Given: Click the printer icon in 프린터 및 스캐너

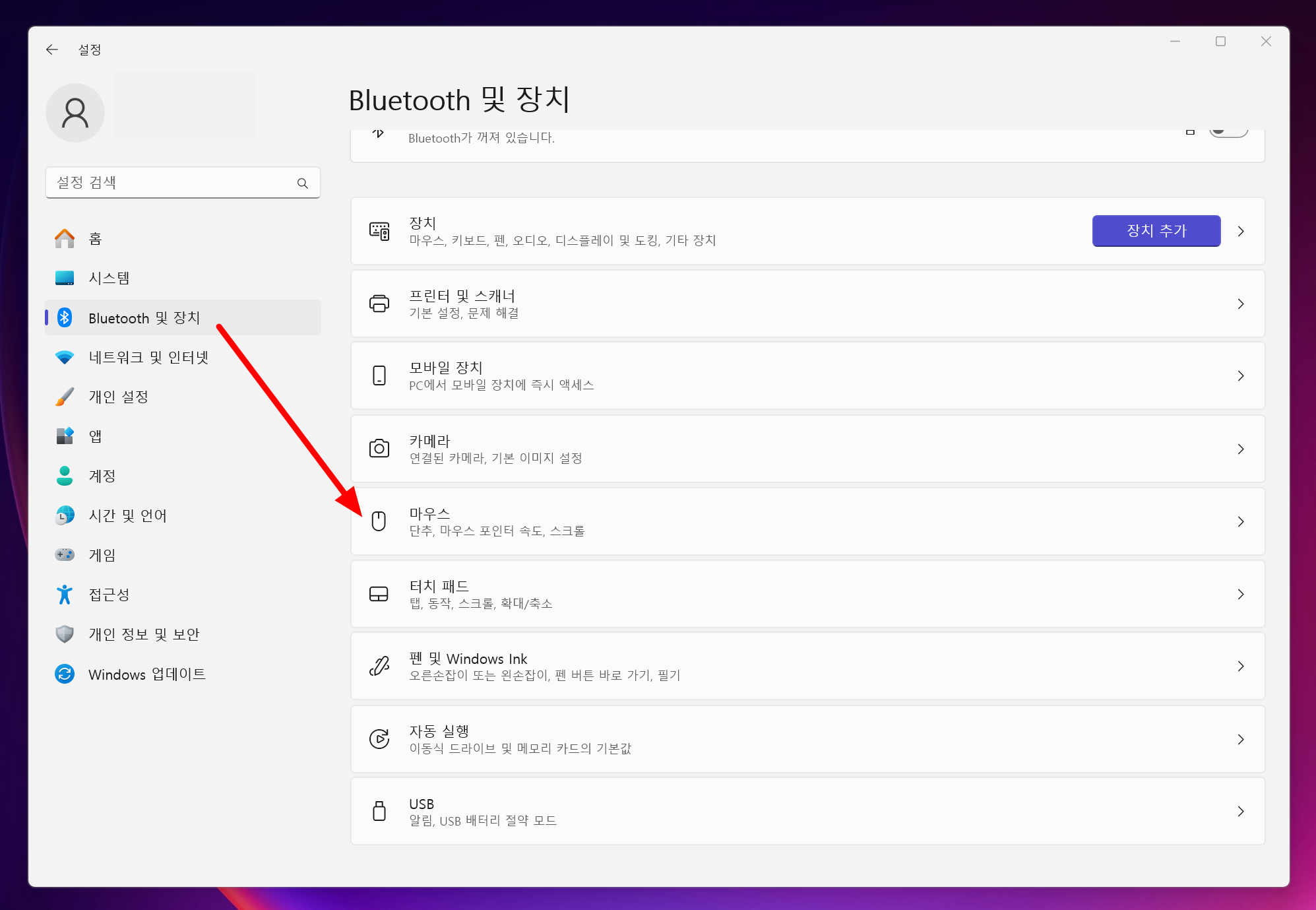Looking at the screenshot, I should pos(379,304).
